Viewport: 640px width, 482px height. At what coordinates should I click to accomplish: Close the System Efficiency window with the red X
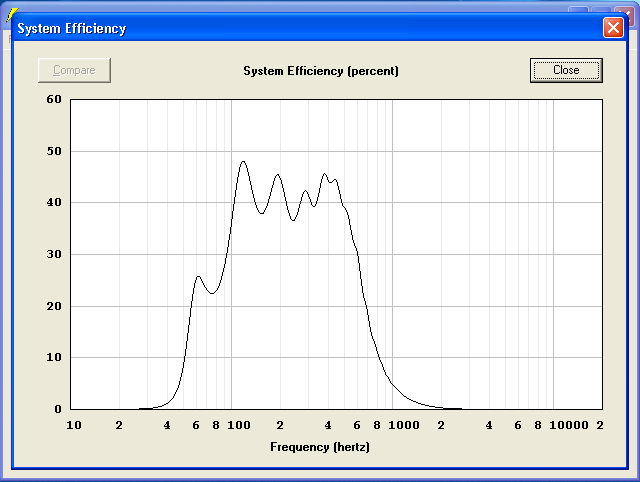click(x=613, y=28)
